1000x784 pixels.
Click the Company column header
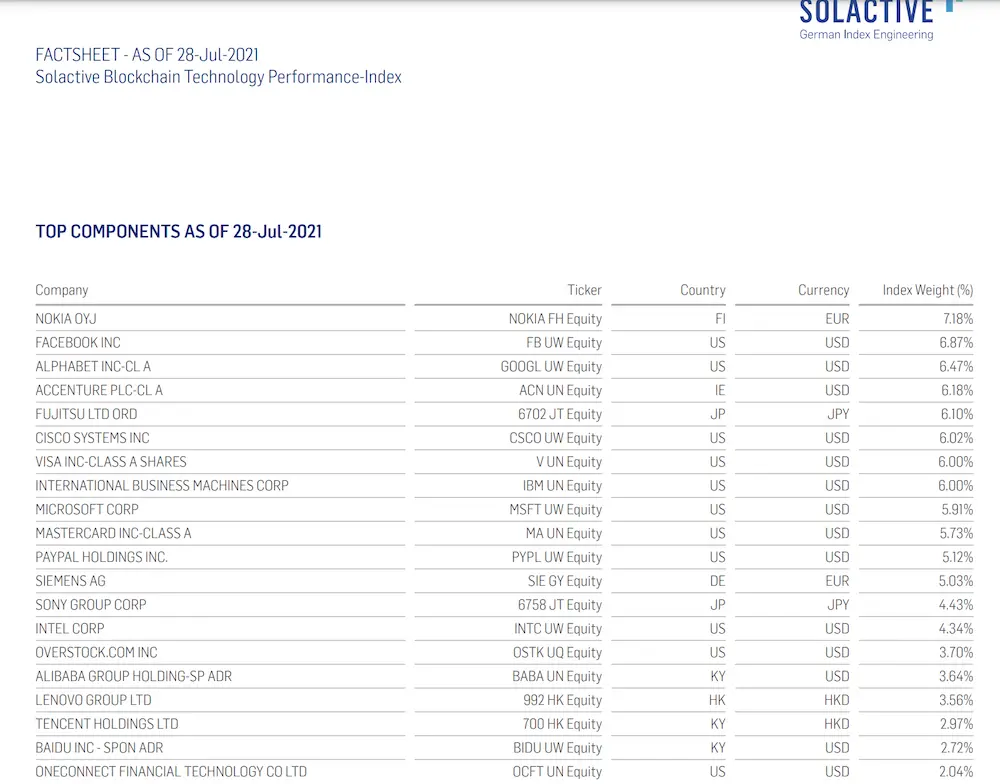(62, 290)
